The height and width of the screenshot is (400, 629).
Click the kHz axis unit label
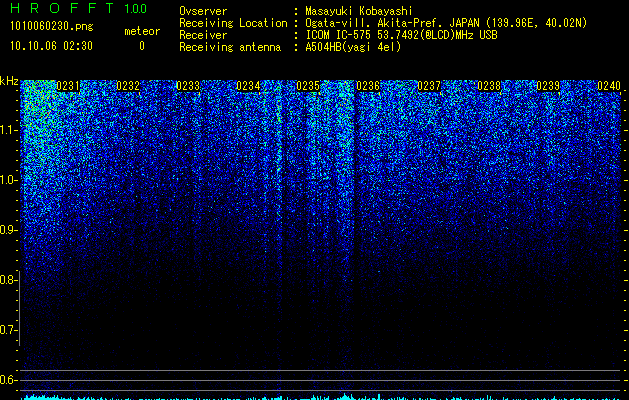[x=9, y=81]
